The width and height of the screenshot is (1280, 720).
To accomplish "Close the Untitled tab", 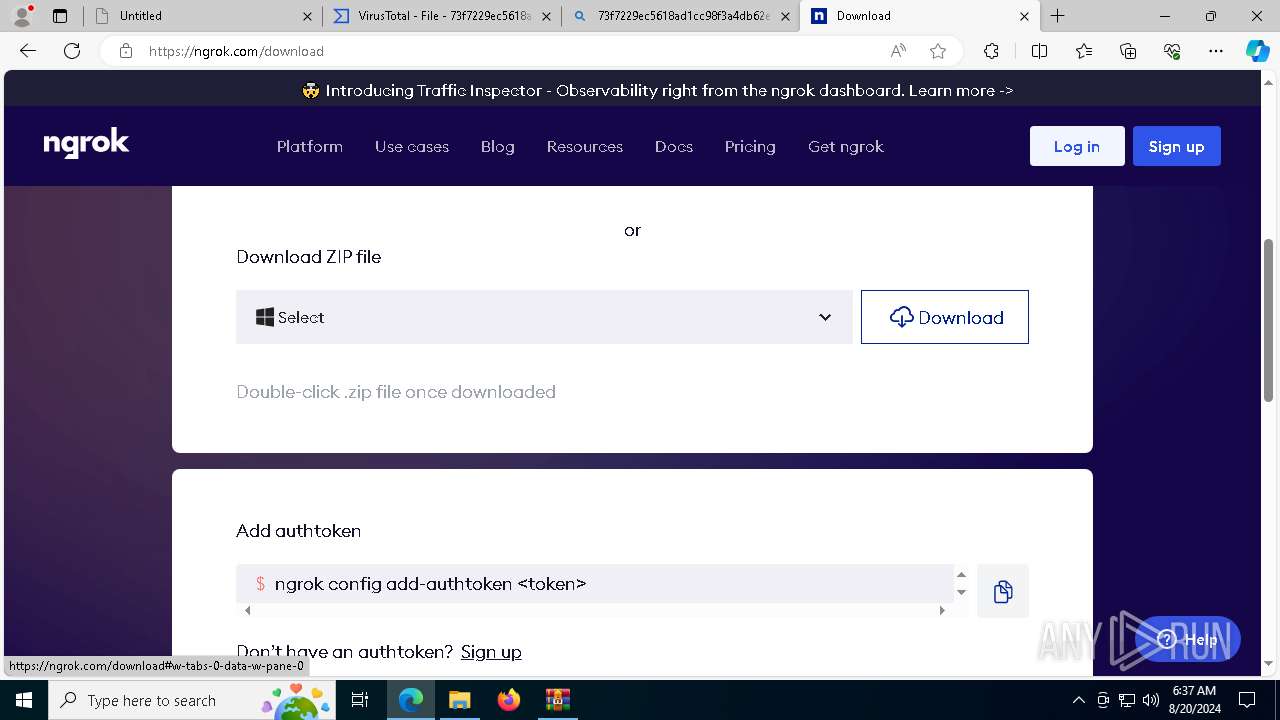I will [307, 16].
